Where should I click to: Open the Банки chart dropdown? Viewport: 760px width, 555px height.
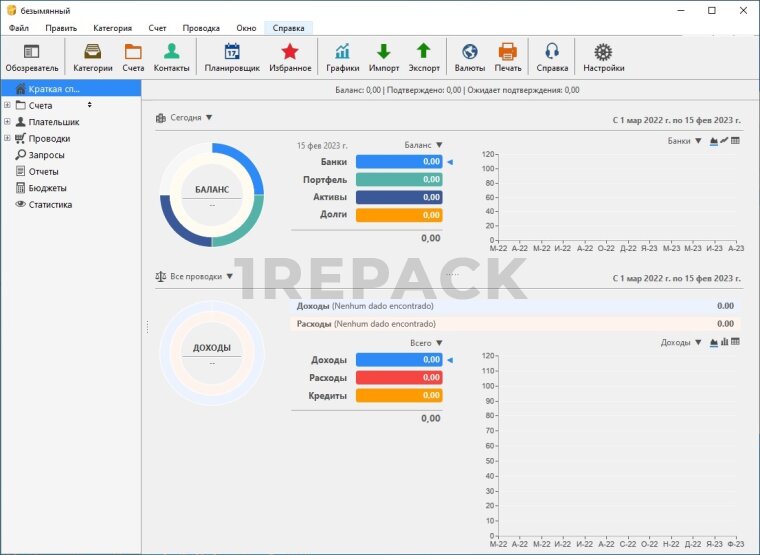[685, 141]
